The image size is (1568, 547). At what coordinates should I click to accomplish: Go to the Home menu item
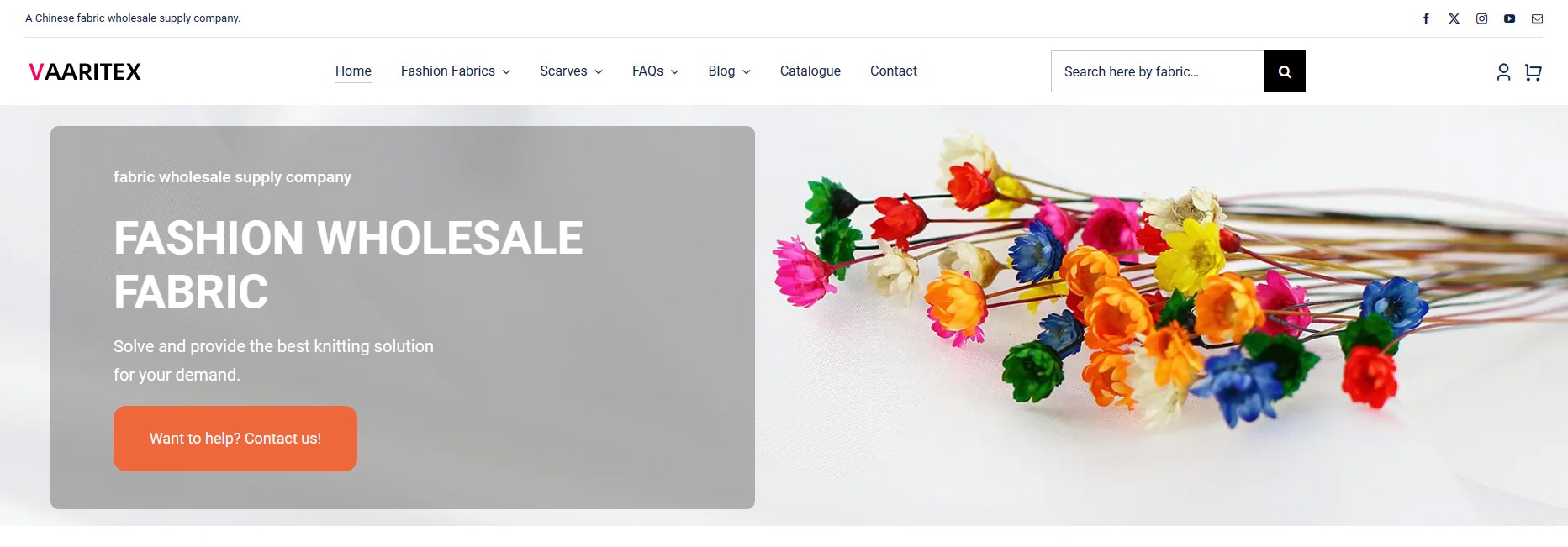tap(353, 71)
